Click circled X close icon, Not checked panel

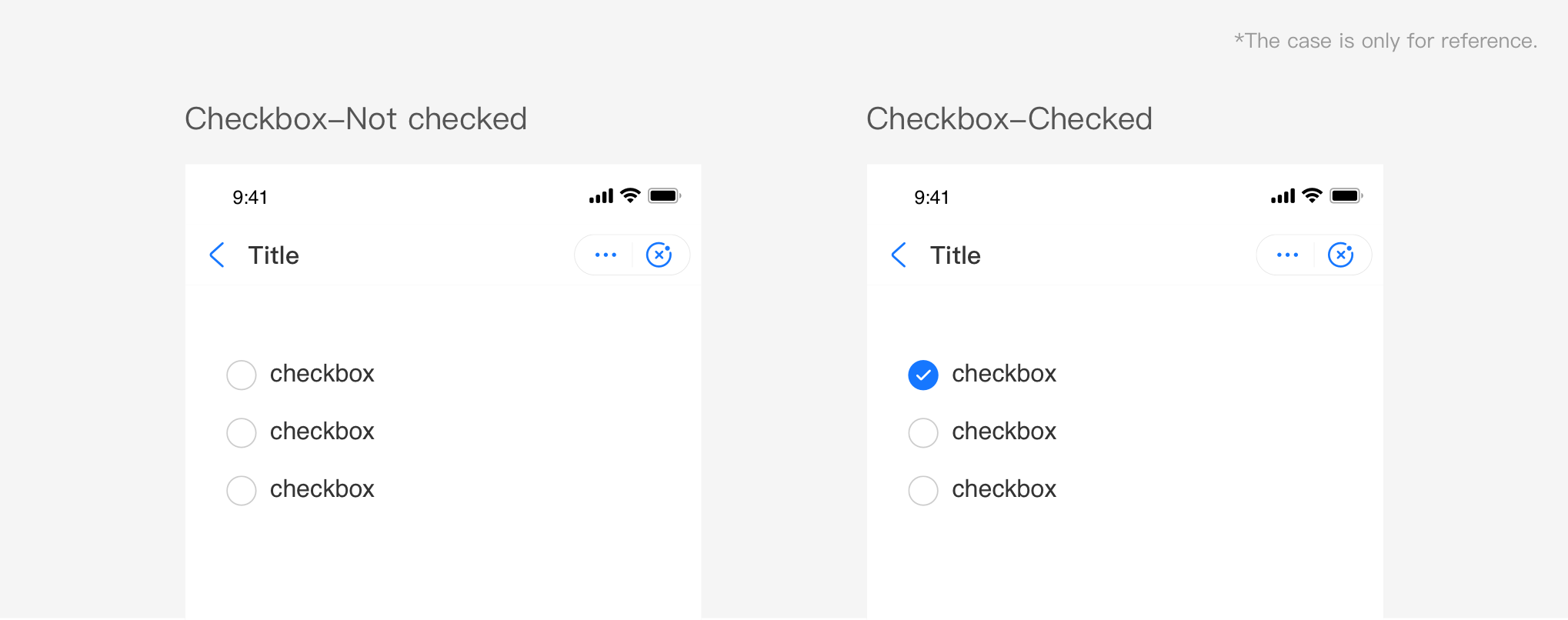(x=659, y=255)
